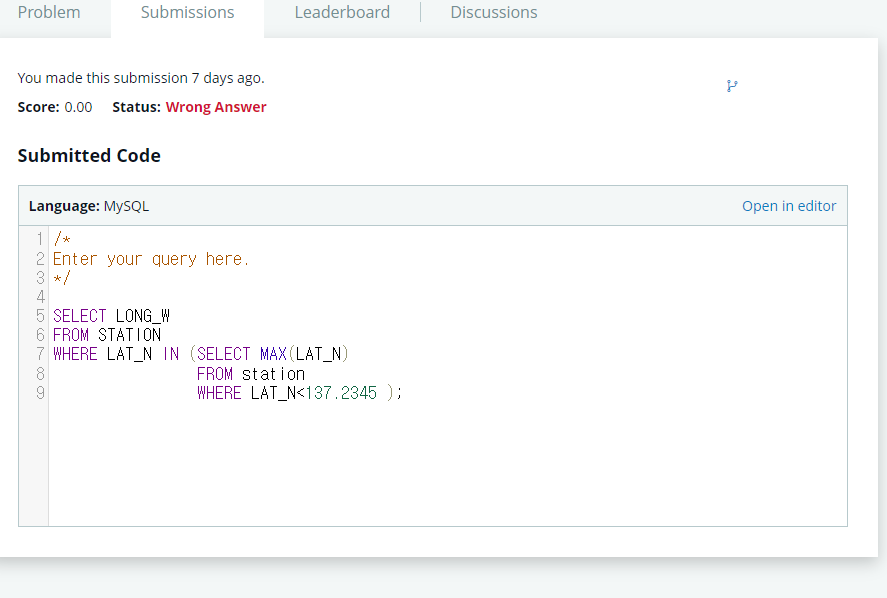This screenshot has height=598, width=887.
Task: Click the FROM station subquery line
Action: click(x=251, y=374)
